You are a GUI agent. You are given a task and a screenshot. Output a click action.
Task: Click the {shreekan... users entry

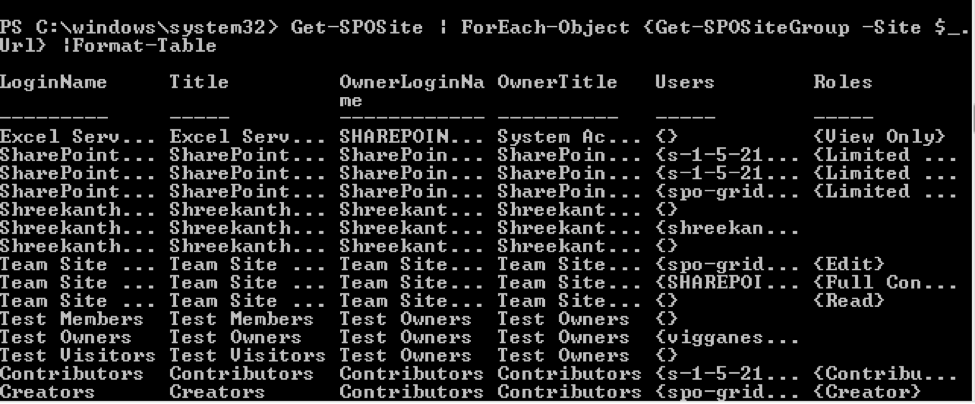[714, 228]
